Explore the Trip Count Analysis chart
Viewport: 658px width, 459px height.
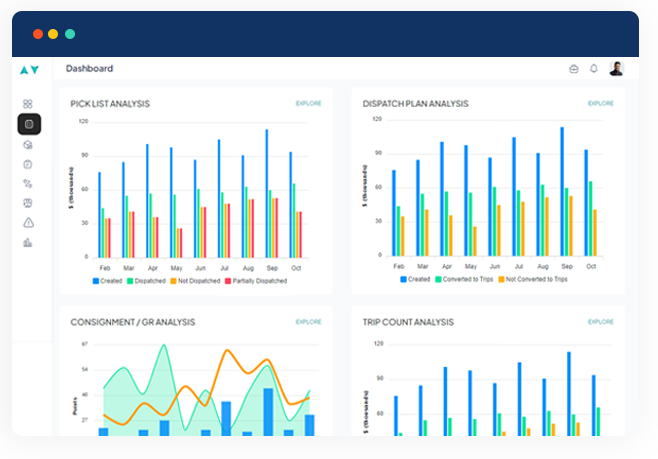point(601,322)
